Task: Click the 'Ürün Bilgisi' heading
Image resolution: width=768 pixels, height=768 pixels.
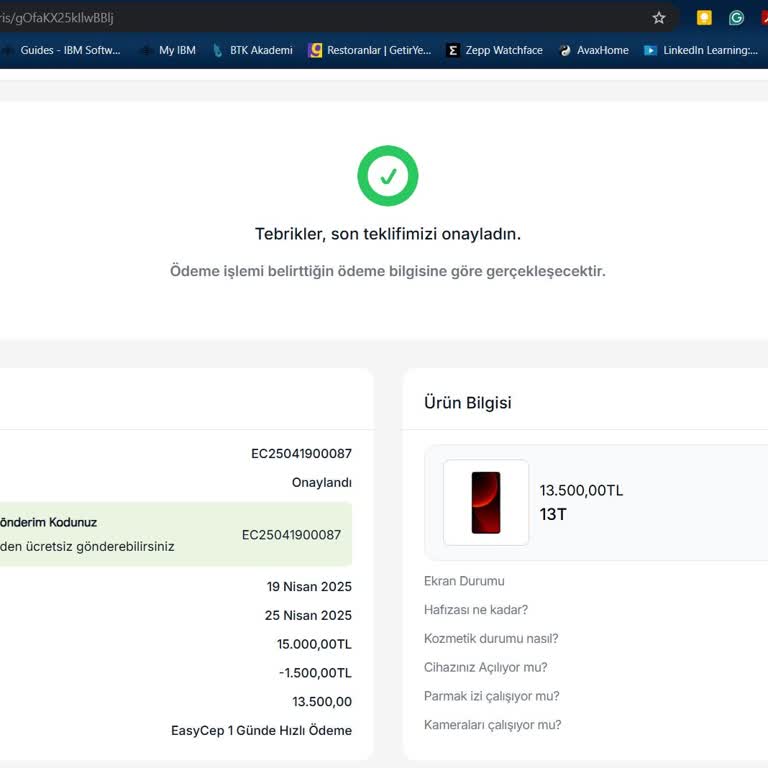Action: (468, 403)
